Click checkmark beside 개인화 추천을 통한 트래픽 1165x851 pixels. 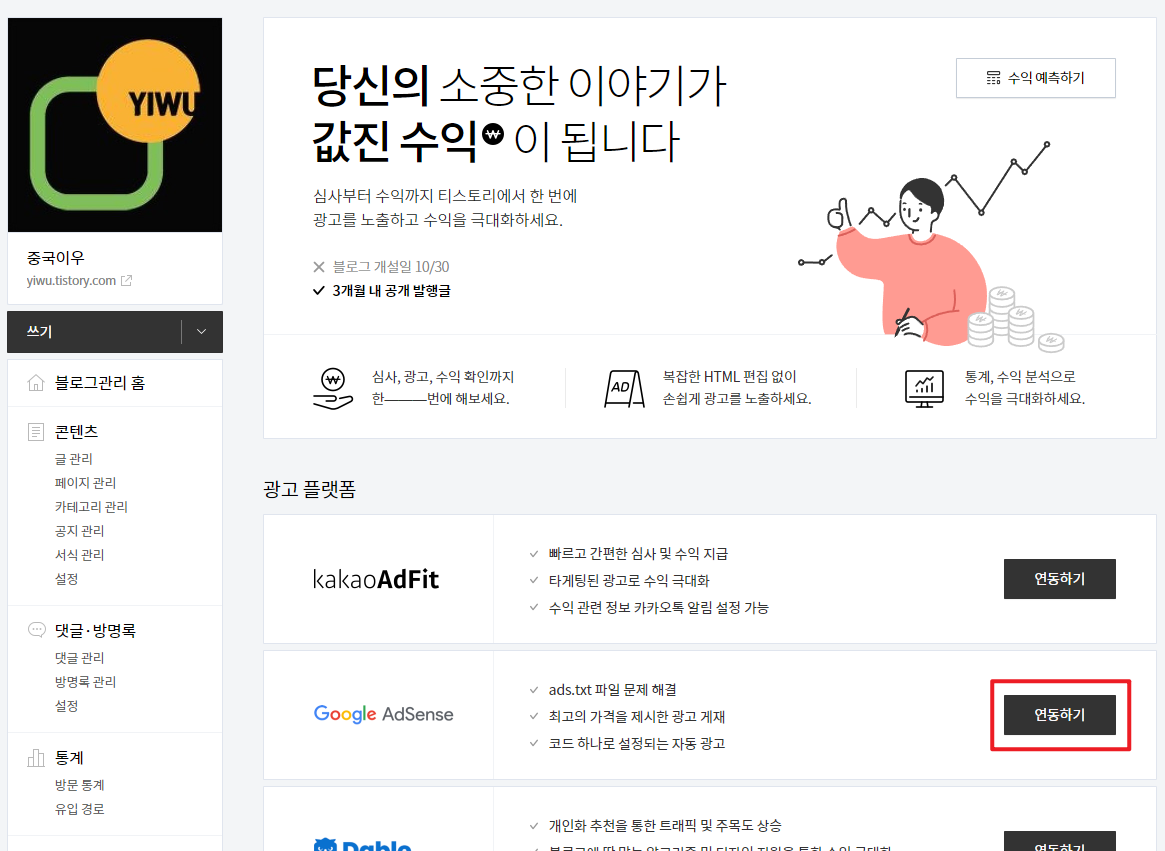pyautogui.click(x=533, y=826)
